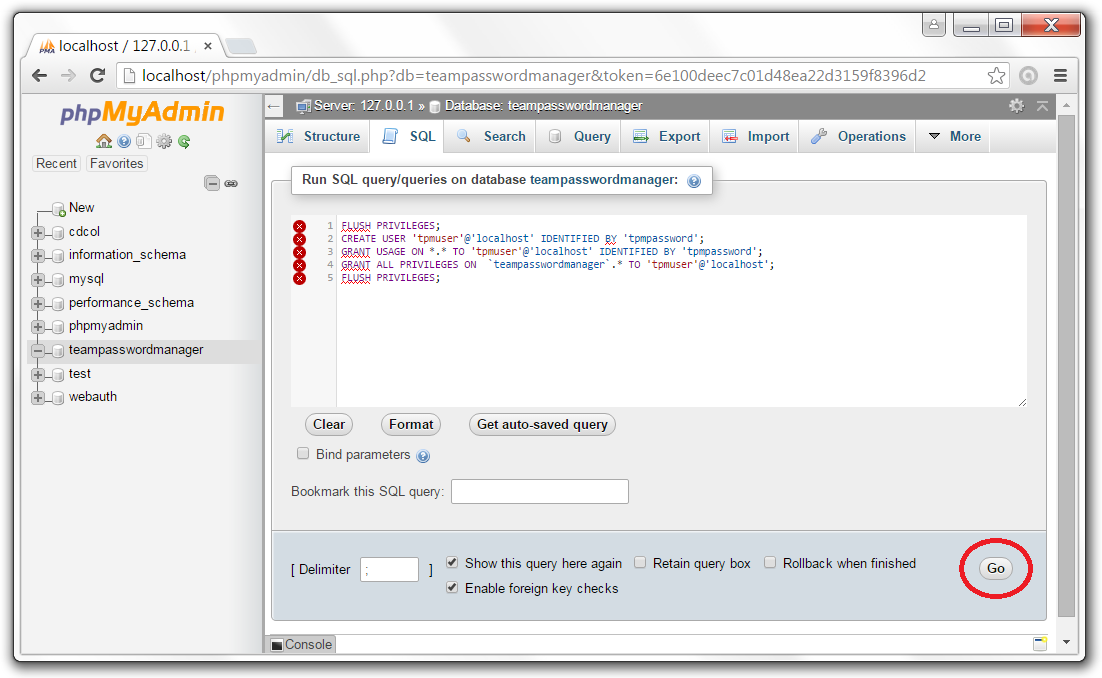The width and height of the screenshot is (1102, 678).
Task: Click the Chrome user profile button
Action: [933, 25]
